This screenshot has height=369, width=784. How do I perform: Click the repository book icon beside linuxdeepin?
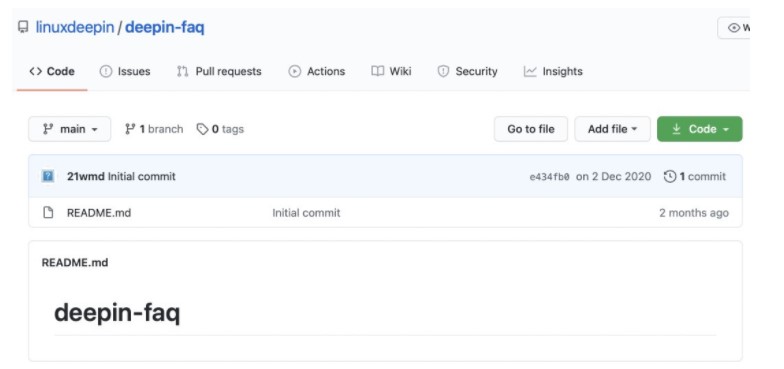[x=23, y=26]
